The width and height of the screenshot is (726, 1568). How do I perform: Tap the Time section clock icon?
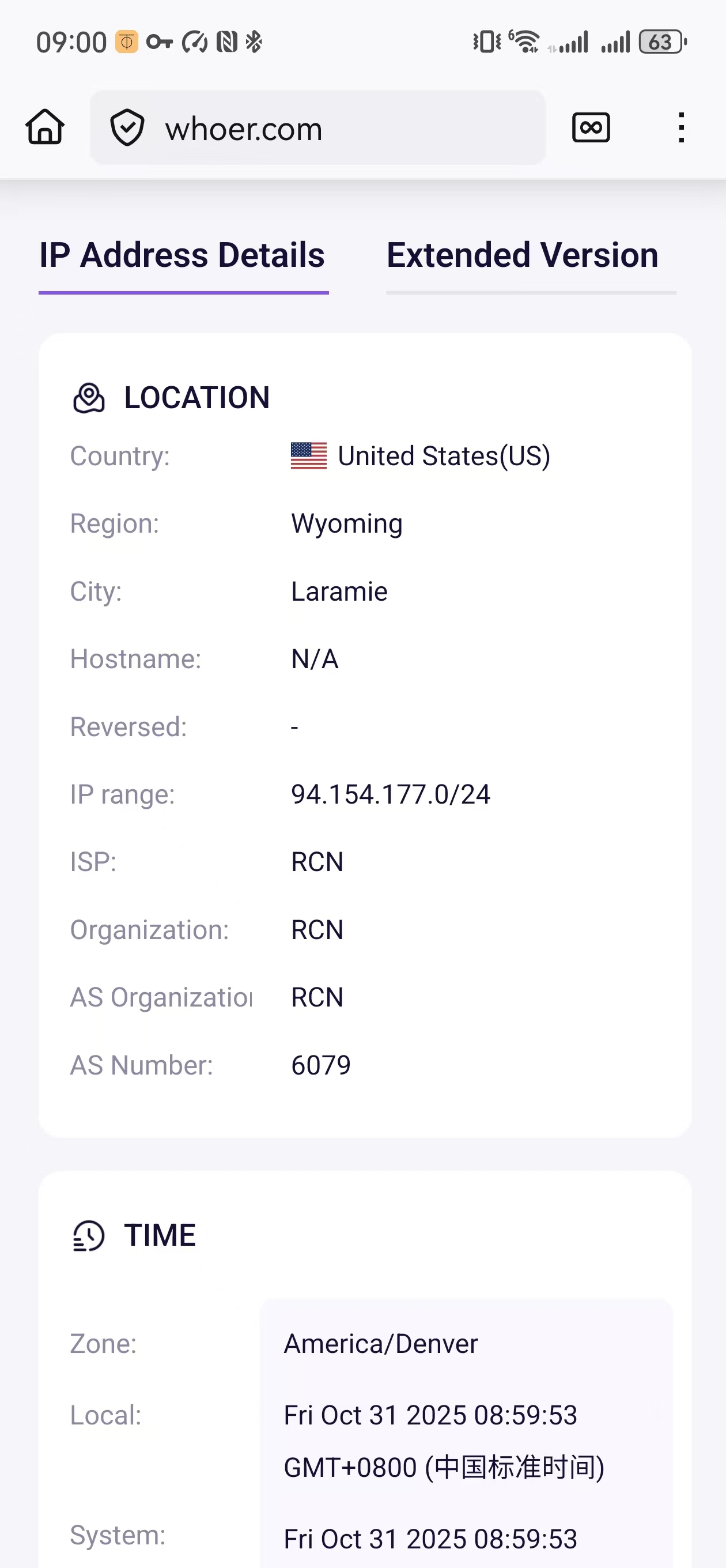coord(89,1235)
